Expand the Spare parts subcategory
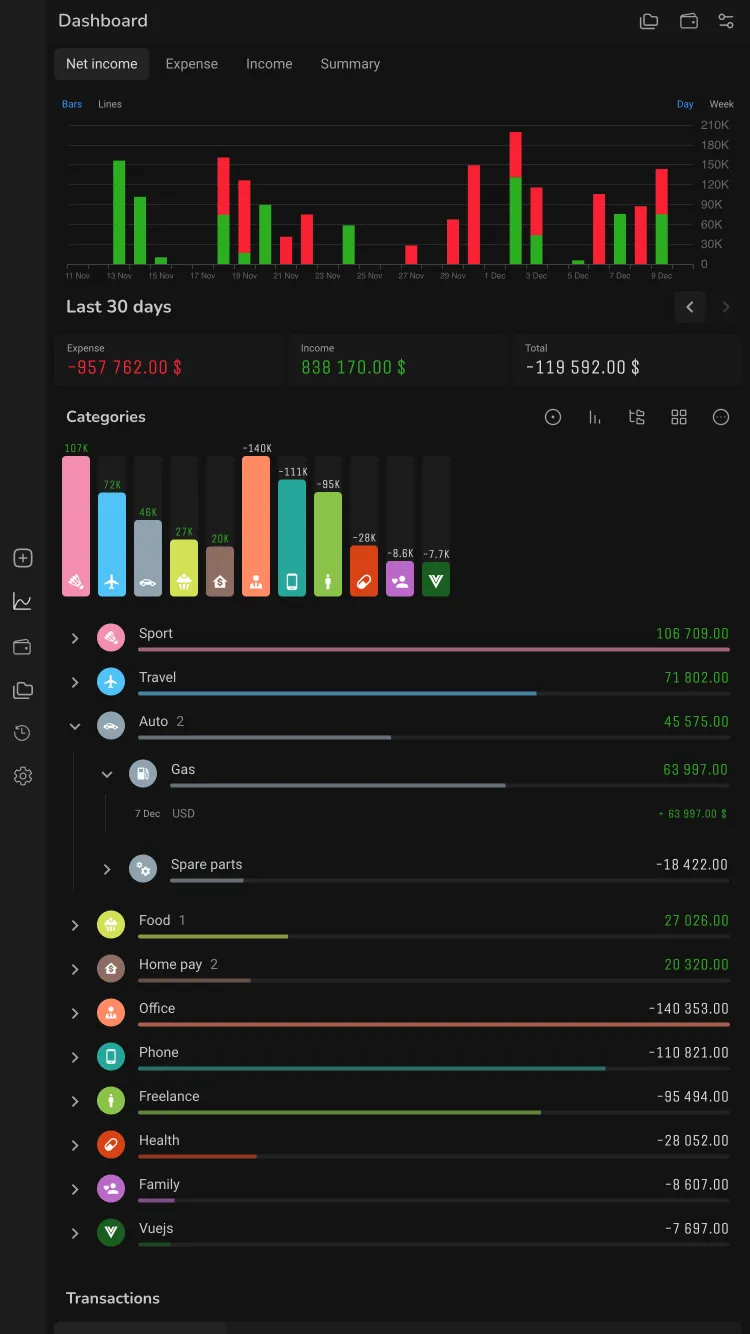750x1334 pixels. [107, 869]
